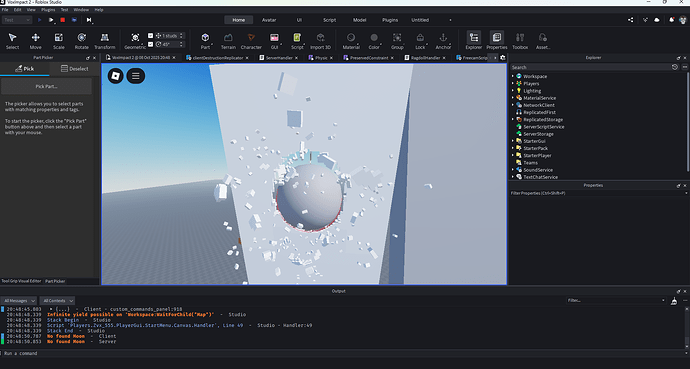The width and height of the screenshot is (690, 369).
Task: Open the share/collaborate icon
Action: pos(631,20)
